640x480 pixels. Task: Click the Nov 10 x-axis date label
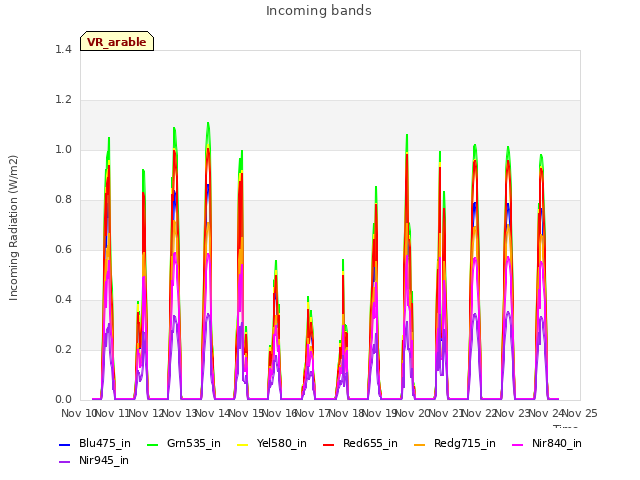(78, 413)
